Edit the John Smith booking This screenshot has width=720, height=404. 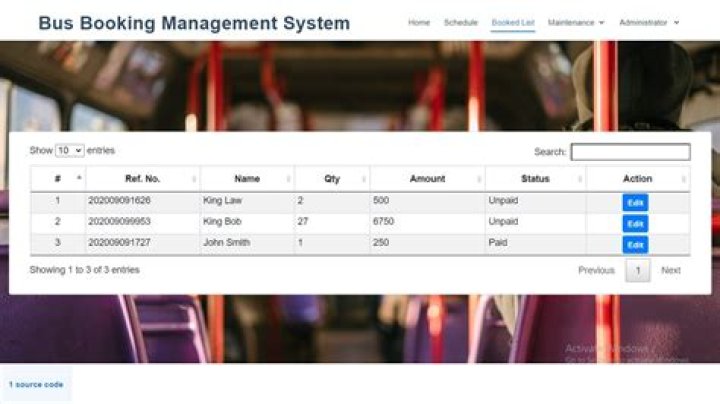[x=635, y=245]
